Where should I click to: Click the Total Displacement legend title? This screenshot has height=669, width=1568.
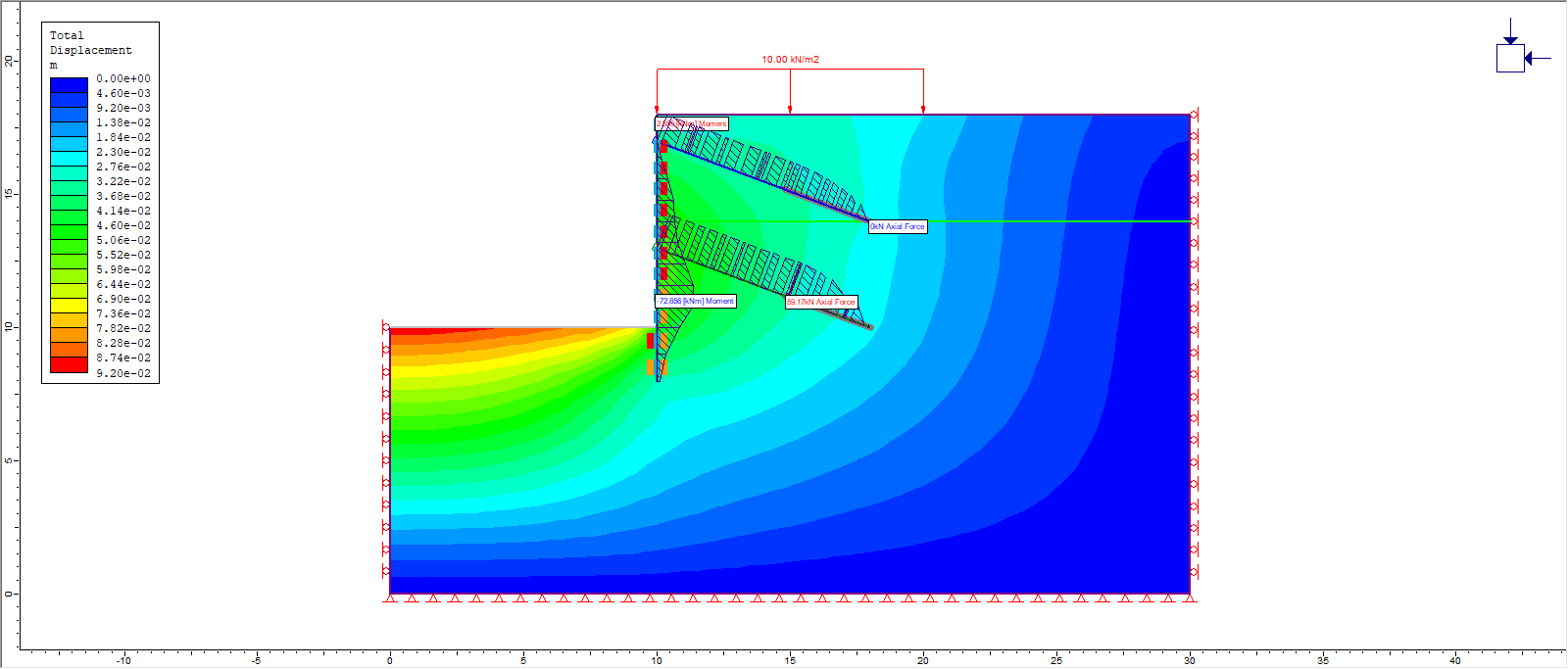click(90, 42)
